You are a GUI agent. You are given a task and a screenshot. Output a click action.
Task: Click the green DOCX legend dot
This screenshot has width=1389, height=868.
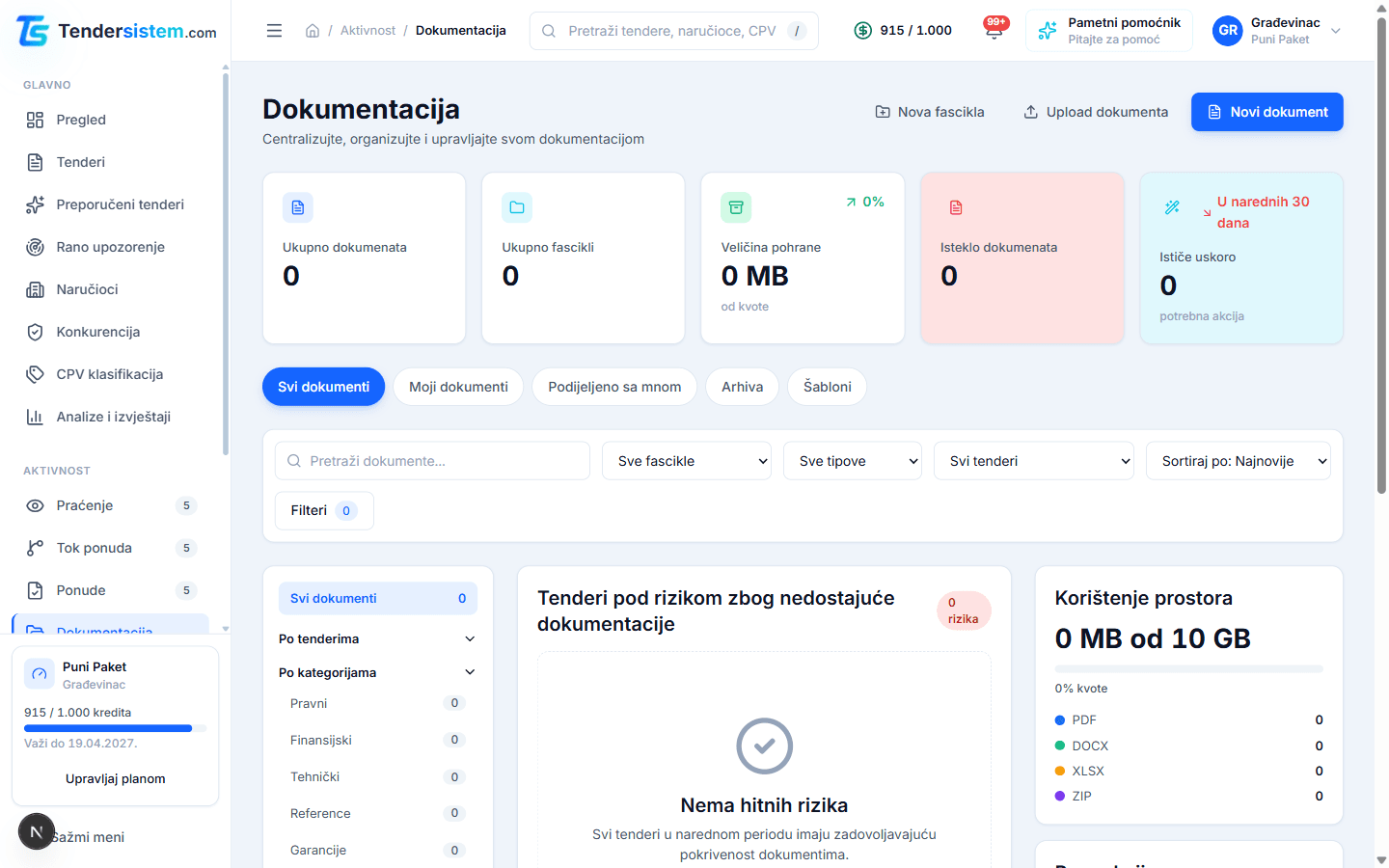click(x=1060, y=746)
